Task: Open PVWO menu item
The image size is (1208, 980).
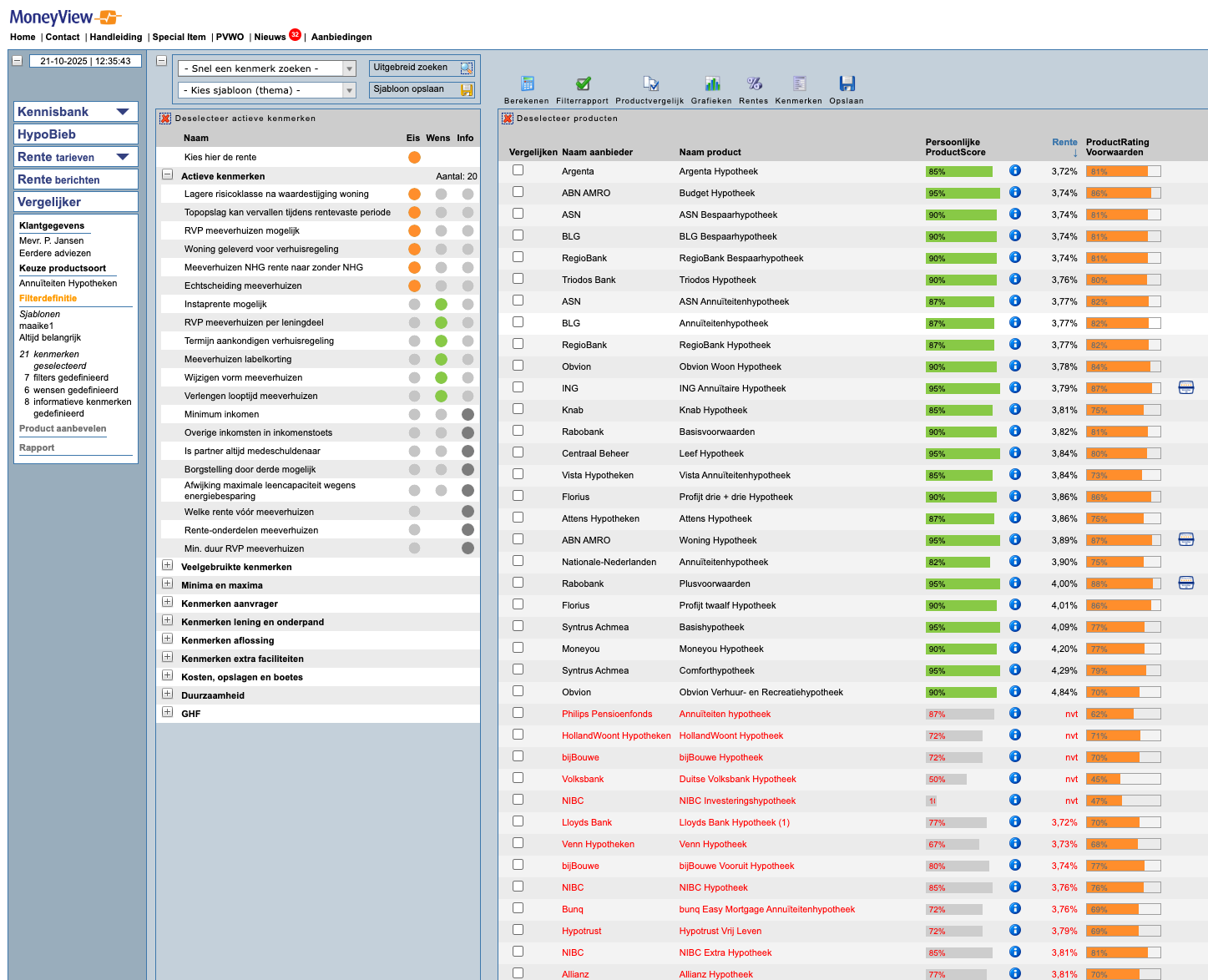Action: 230,37
